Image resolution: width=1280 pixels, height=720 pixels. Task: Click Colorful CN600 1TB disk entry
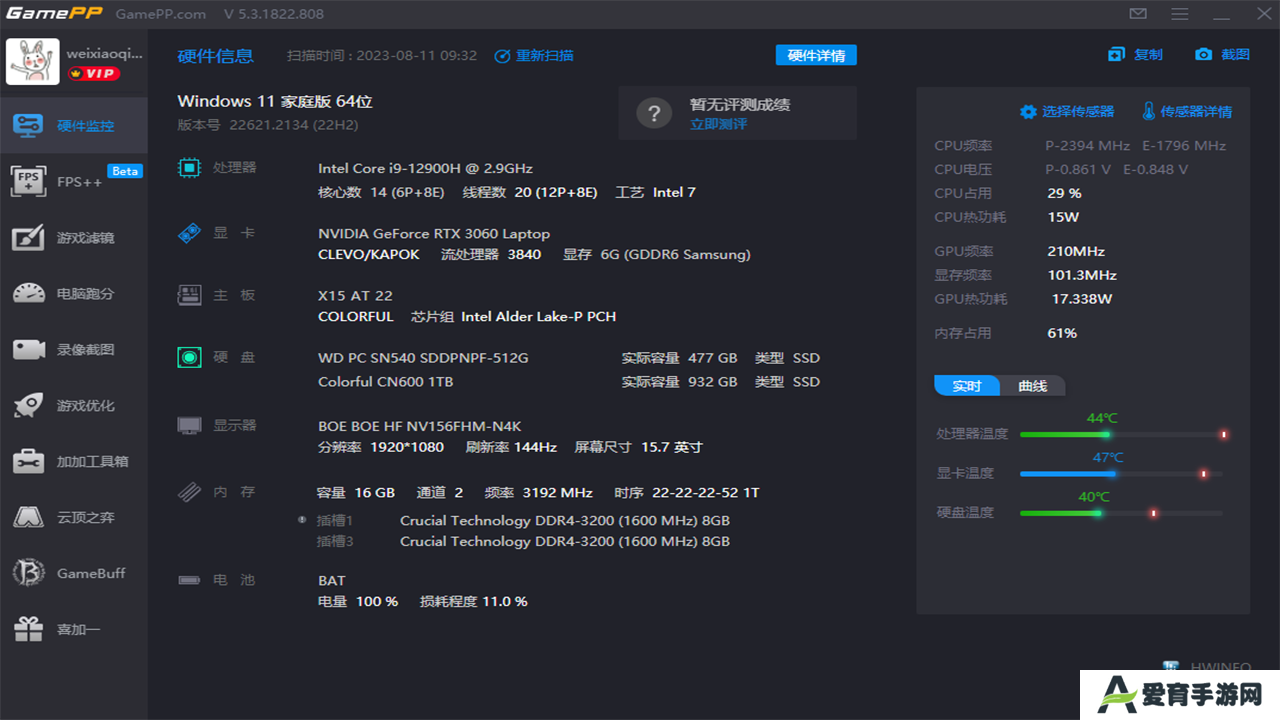386,381
